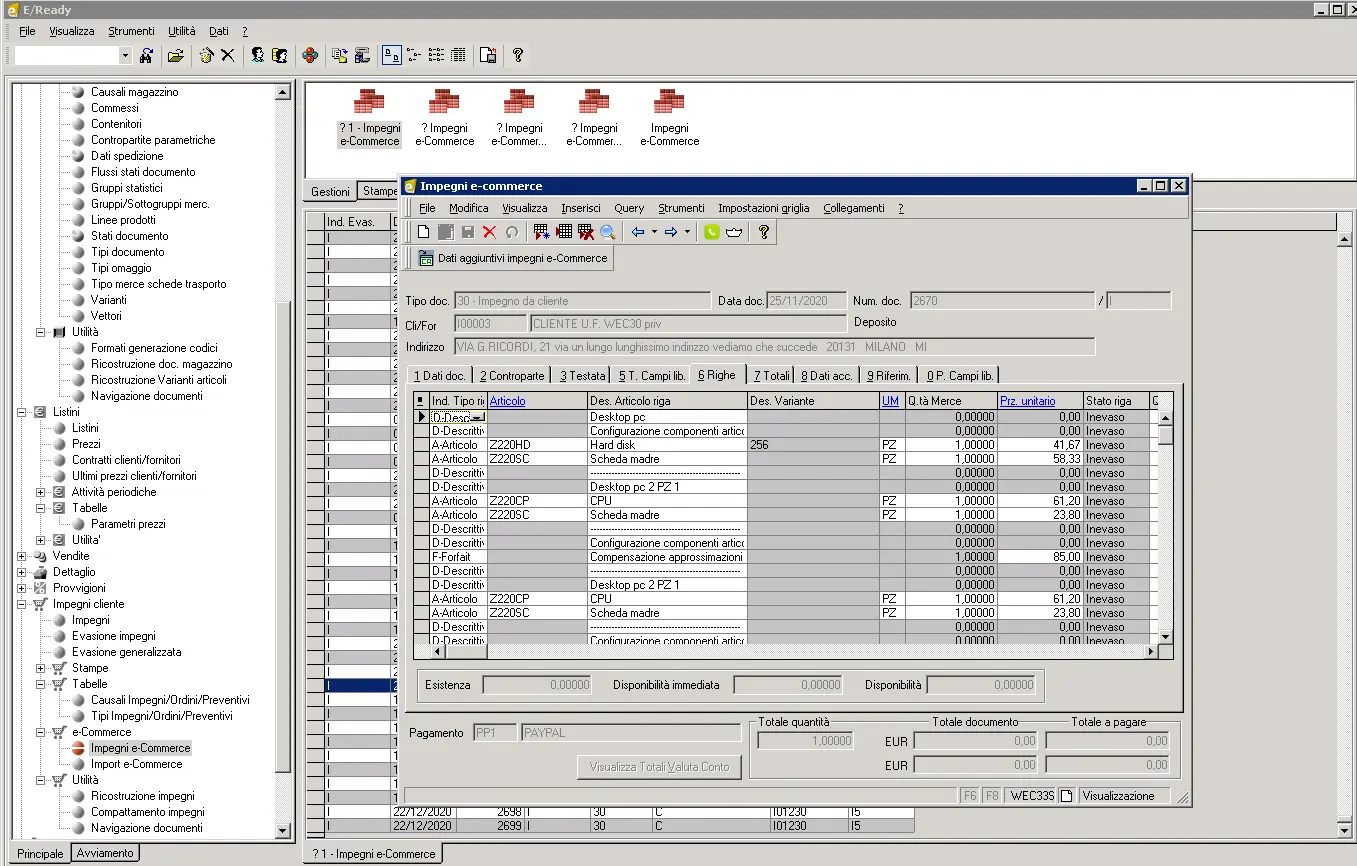Screen dimensions: 1357x866
Task: Click the open folder icon in main toolbar
Action: click(x=176, y=56)
